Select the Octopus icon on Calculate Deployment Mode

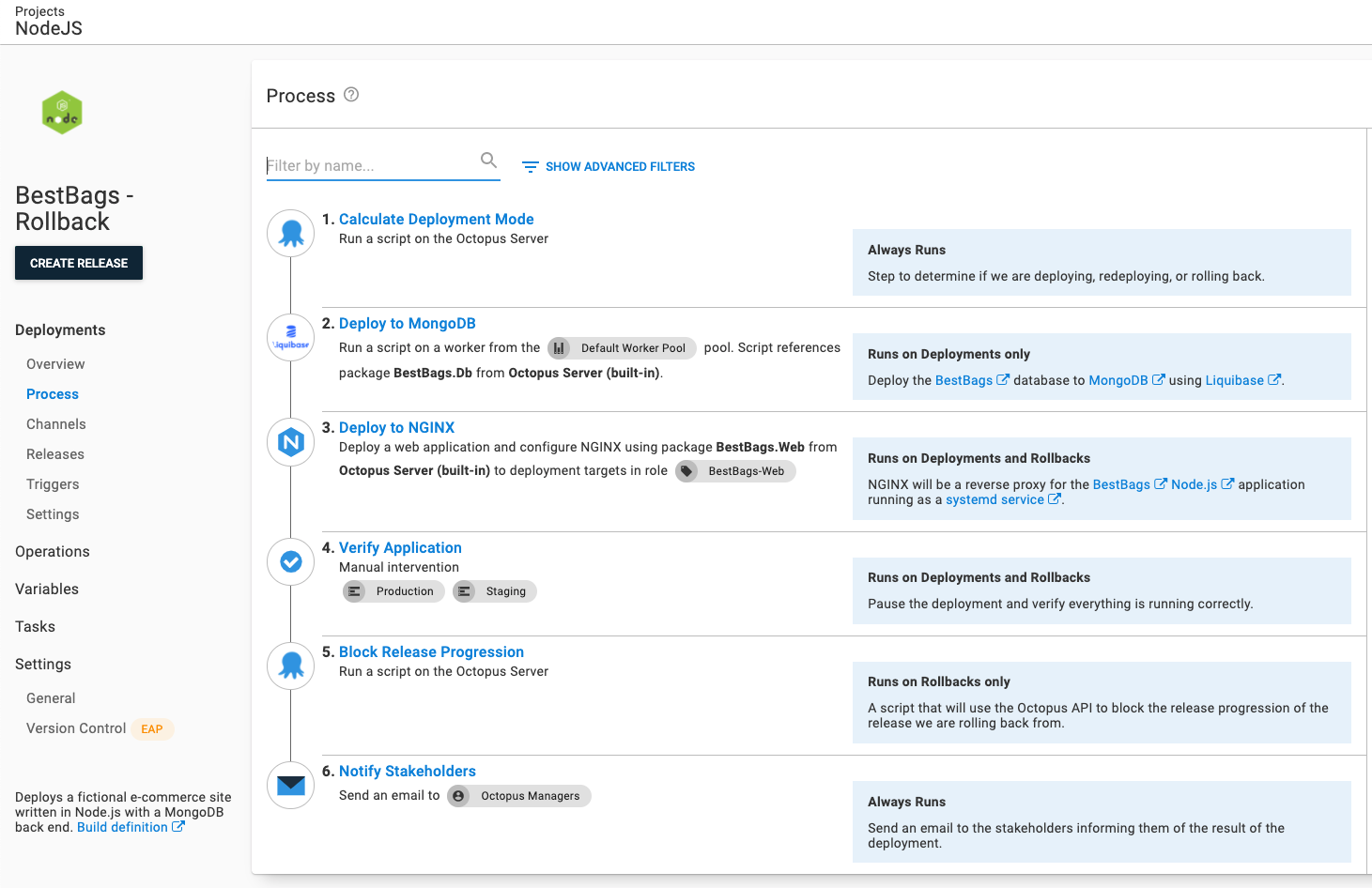290,233
